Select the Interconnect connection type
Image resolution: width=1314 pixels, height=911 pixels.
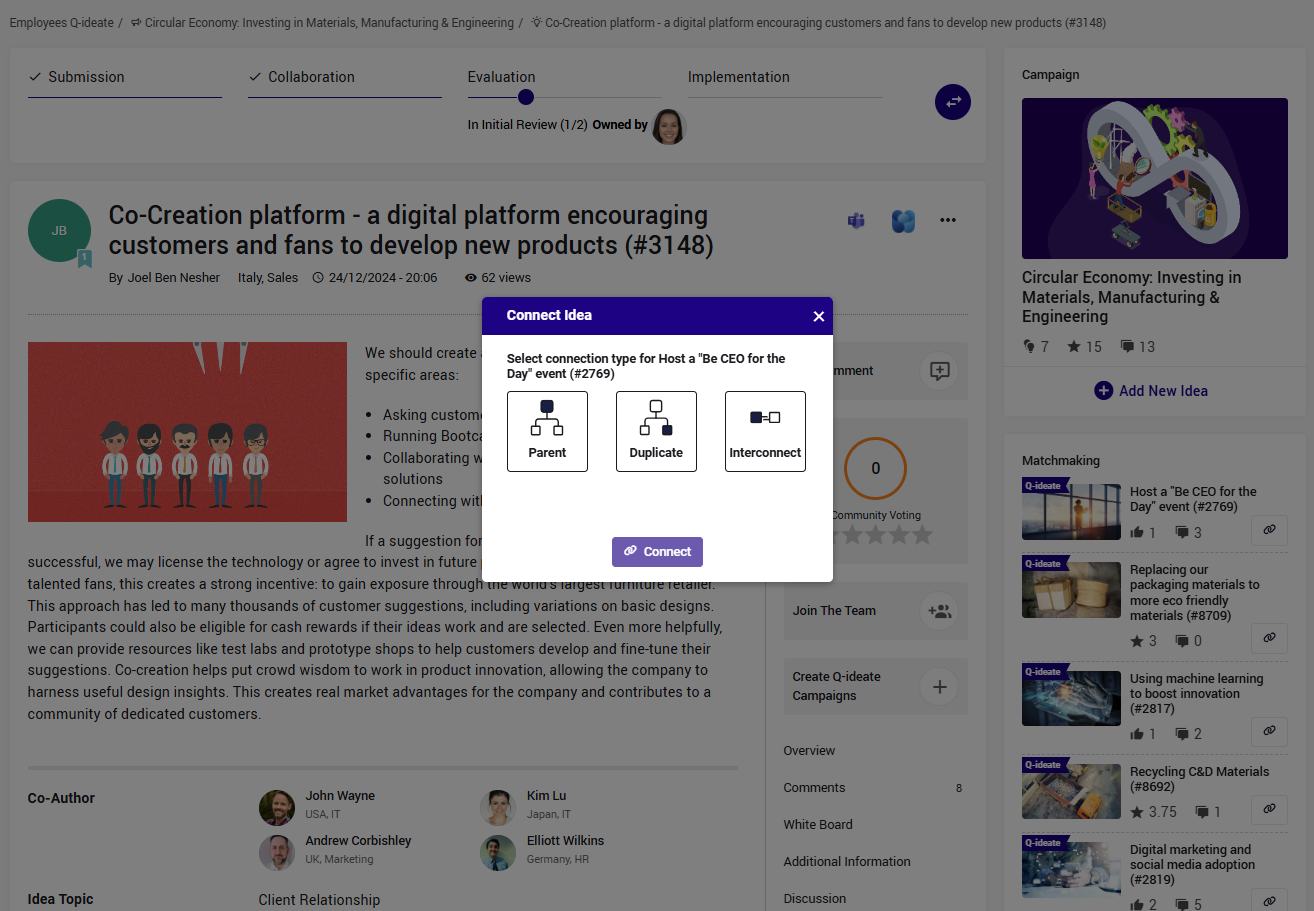coord(765,431)
